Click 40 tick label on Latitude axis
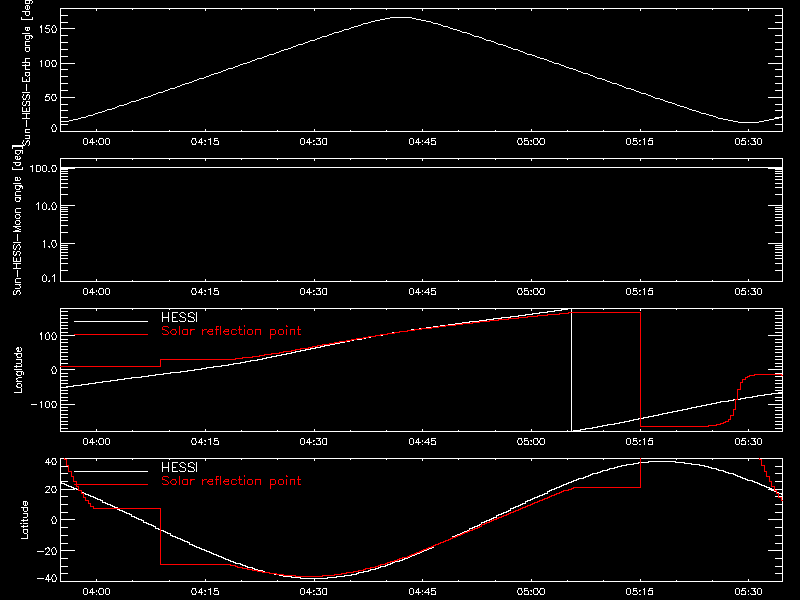The height and width of the screenshot is (600, 800). coord(51,461)
